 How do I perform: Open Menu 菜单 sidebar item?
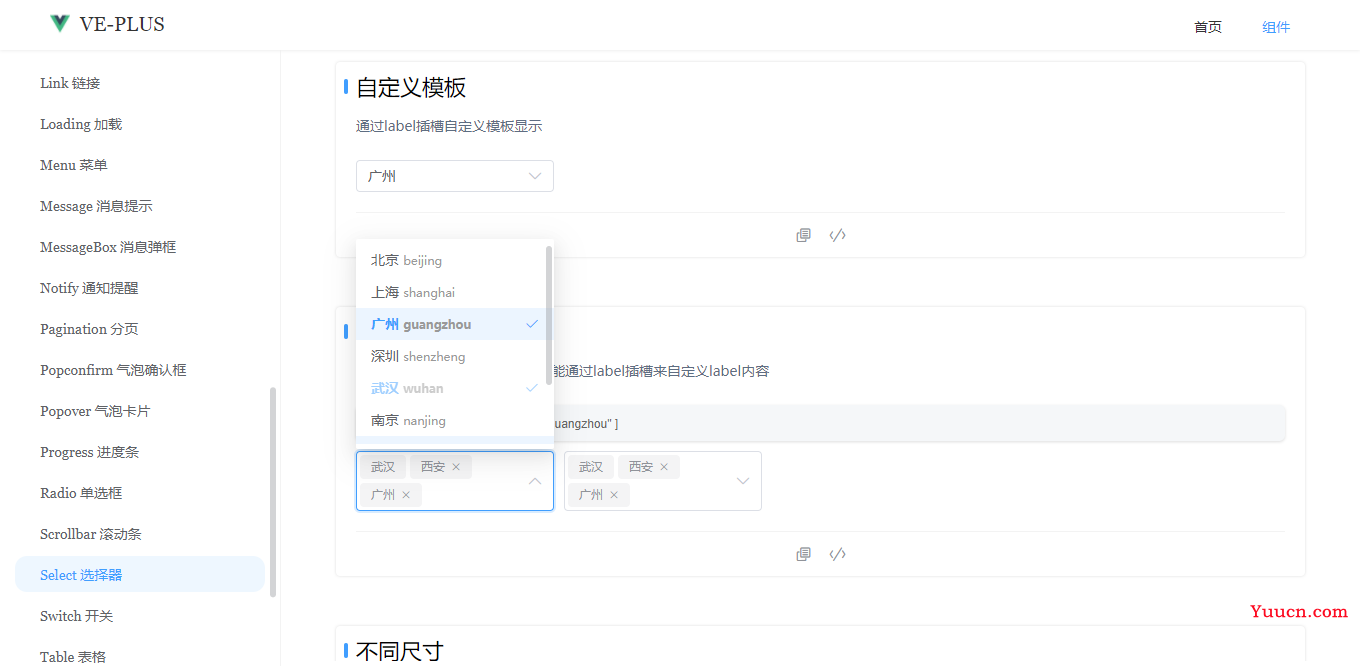[x=140, y=165]
